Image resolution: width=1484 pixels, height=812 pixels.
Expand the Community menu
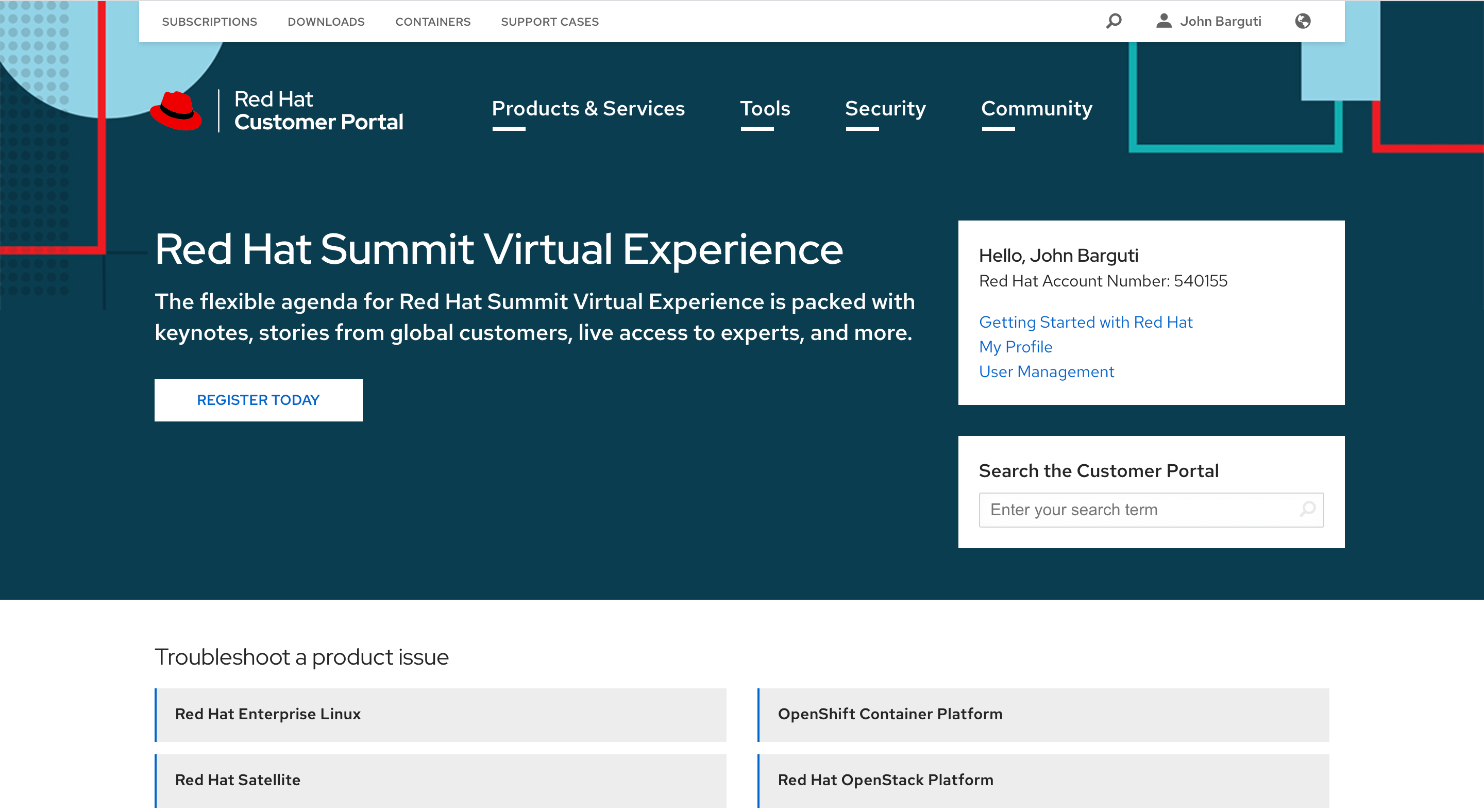[1036, 109]
